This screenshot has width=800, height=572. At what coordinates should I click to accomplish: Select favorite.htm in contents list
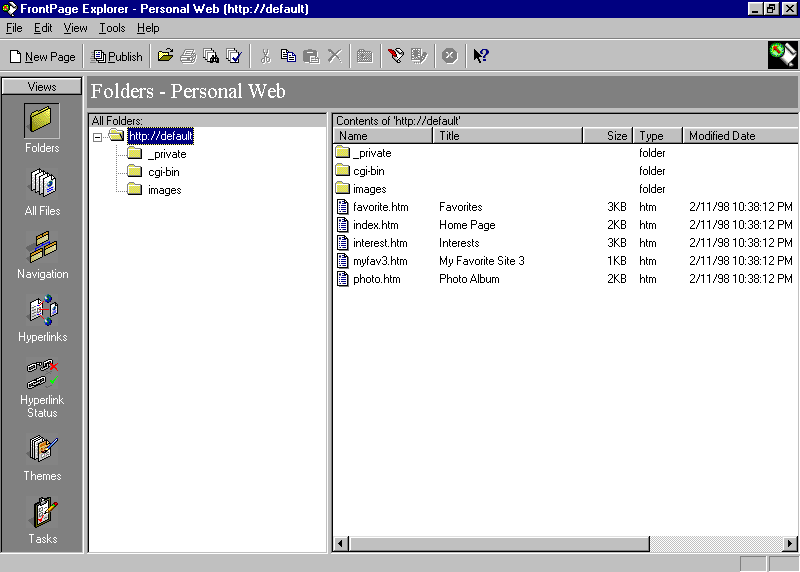coord(381,207)
